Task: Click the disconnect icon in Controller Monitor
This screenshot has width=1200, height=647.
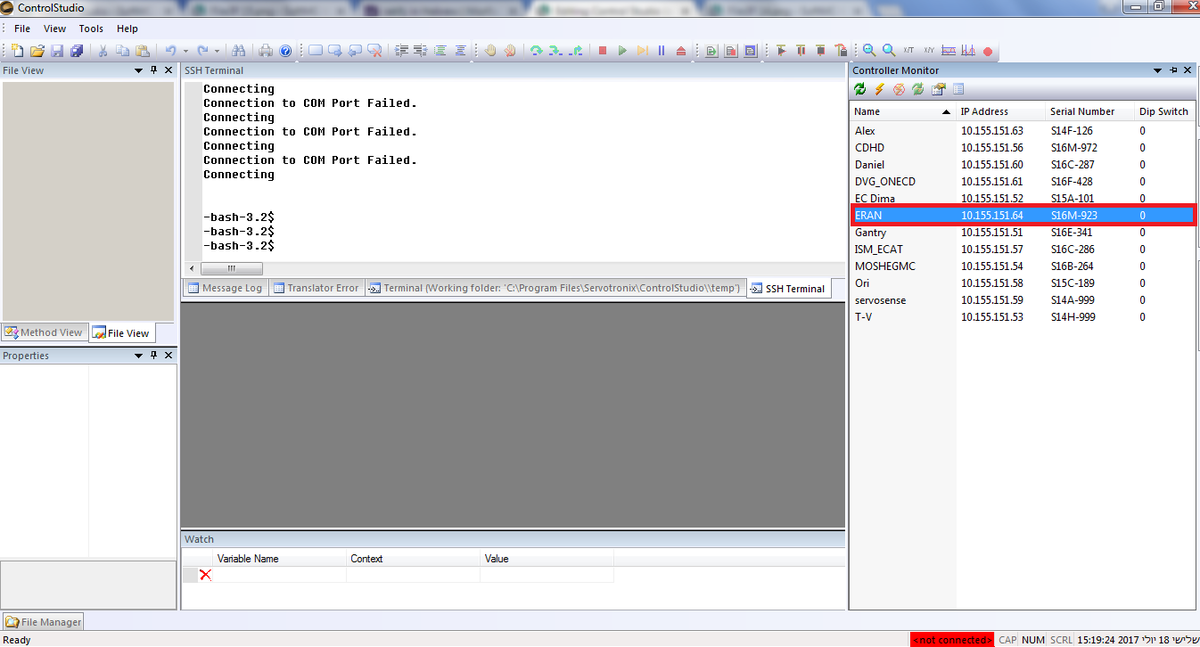Action: [x=899, y=89]
